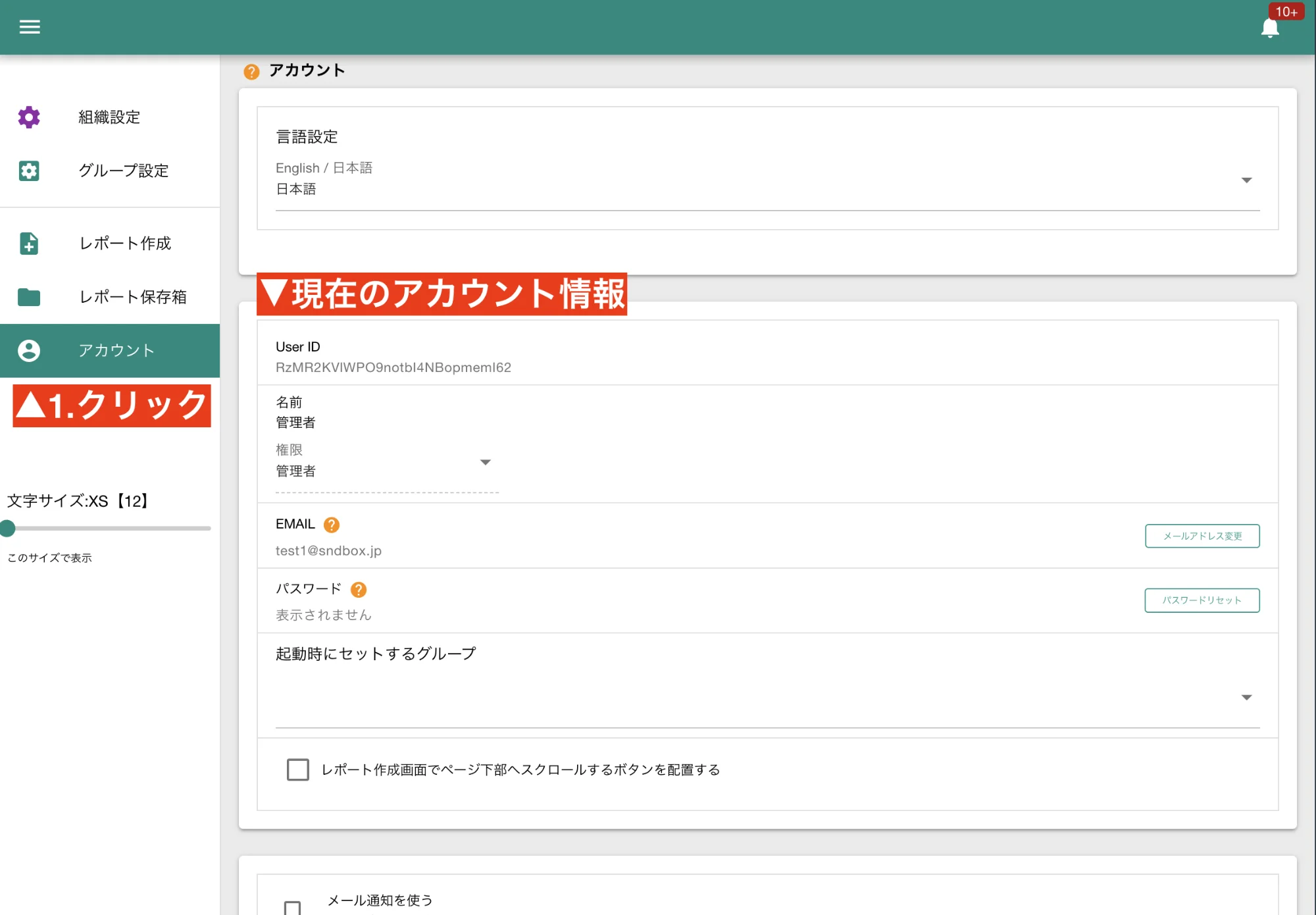Click the パスワードリセット button

tap(1202, 600)
